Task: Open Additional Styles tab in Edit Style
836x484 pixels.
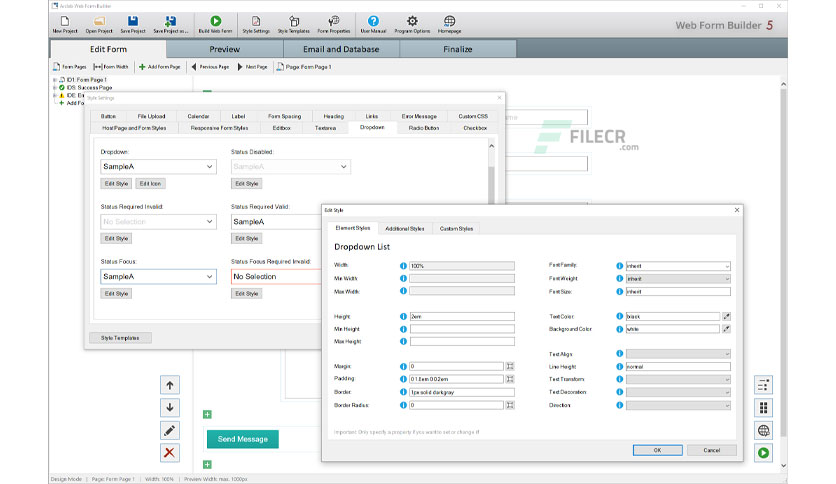Action: (405, 228)
